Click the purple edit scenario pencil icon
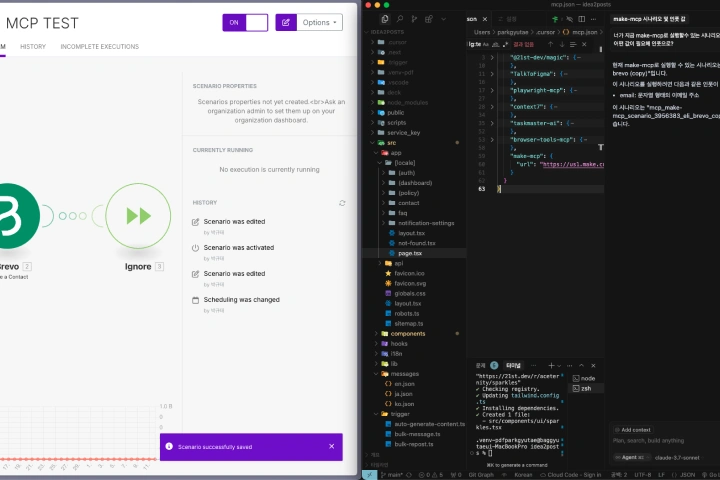The image size is (720, 480). pyautogui.click(x=286, y=23)
